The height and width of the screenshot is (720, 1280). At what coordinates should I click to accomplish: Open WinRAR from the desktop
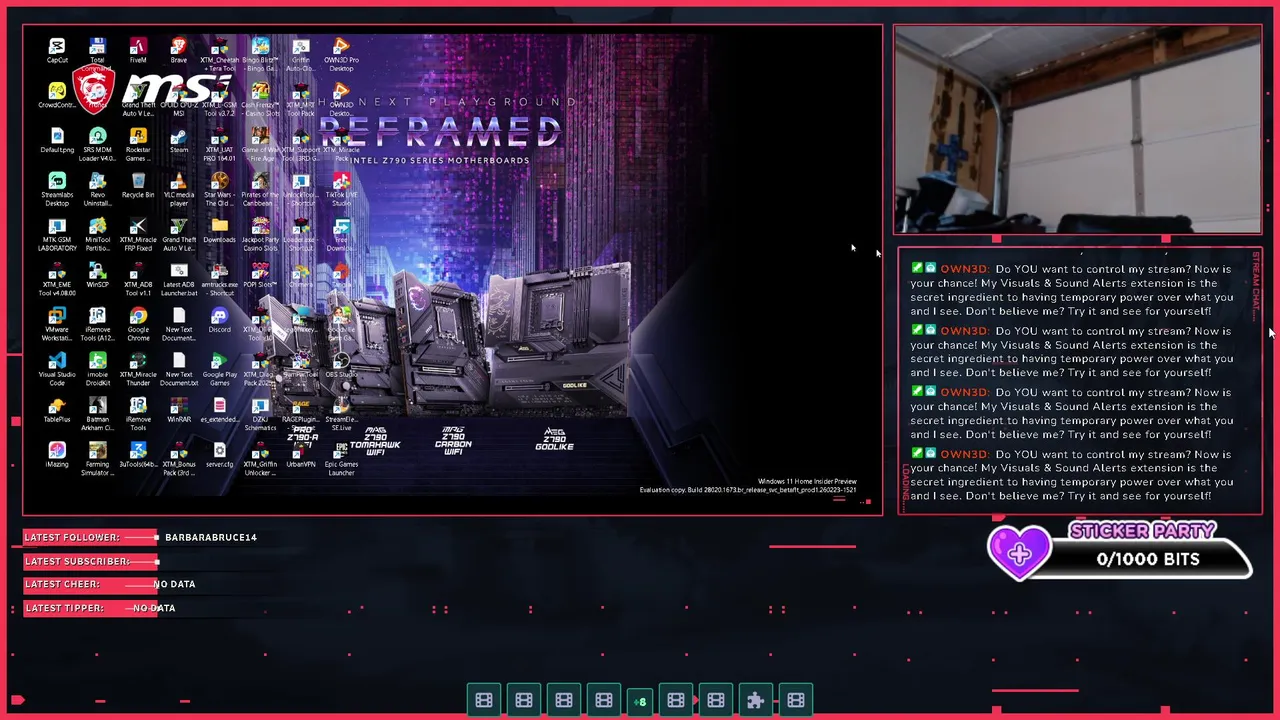coord(178,411)
